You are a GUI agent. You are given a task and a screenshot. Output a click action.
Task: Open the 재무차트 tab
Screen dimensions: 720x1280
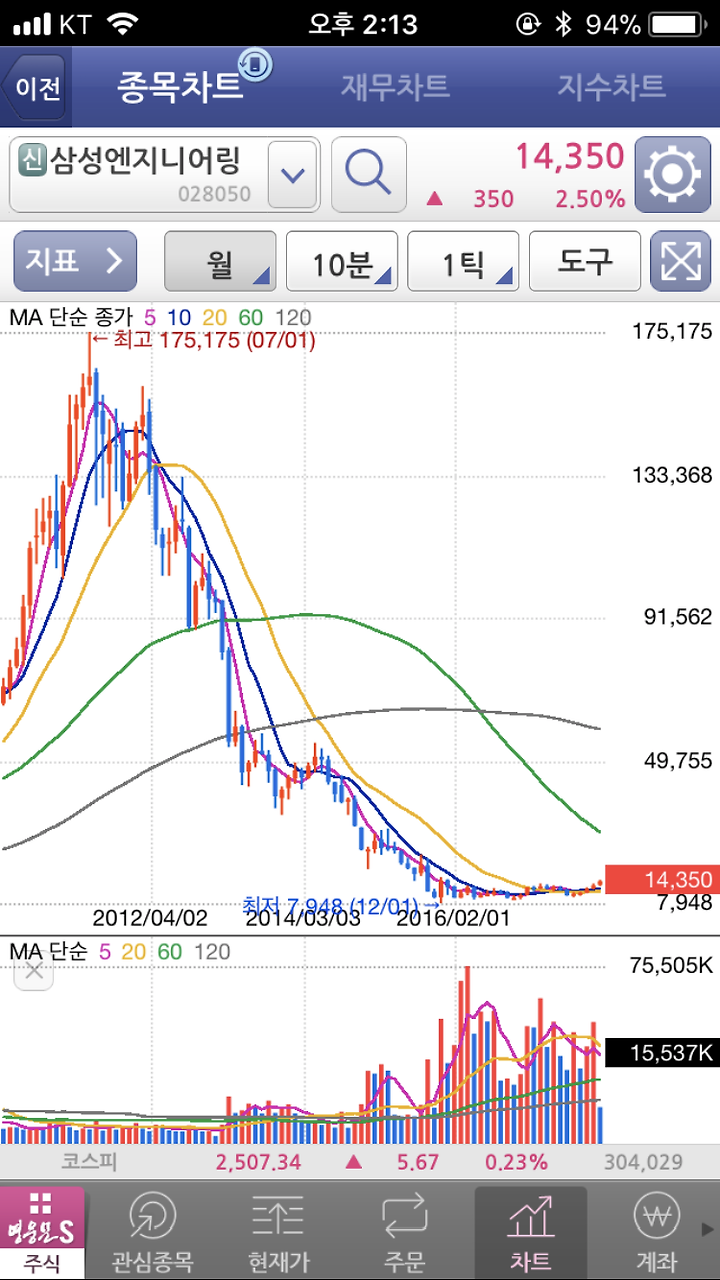tap(394, 86)
